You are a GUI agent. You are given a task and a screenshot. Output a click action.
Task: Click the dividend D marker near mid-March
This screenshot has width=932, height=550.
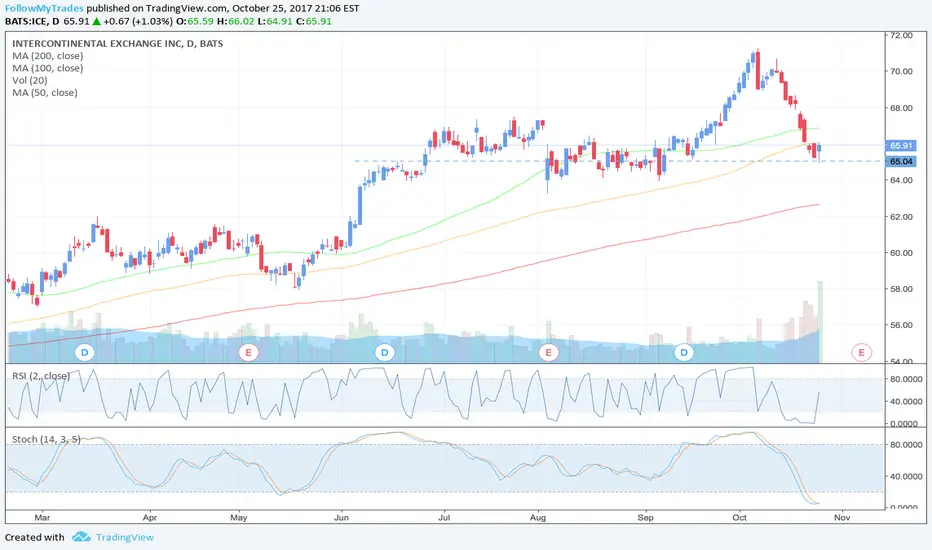[85, 353]
